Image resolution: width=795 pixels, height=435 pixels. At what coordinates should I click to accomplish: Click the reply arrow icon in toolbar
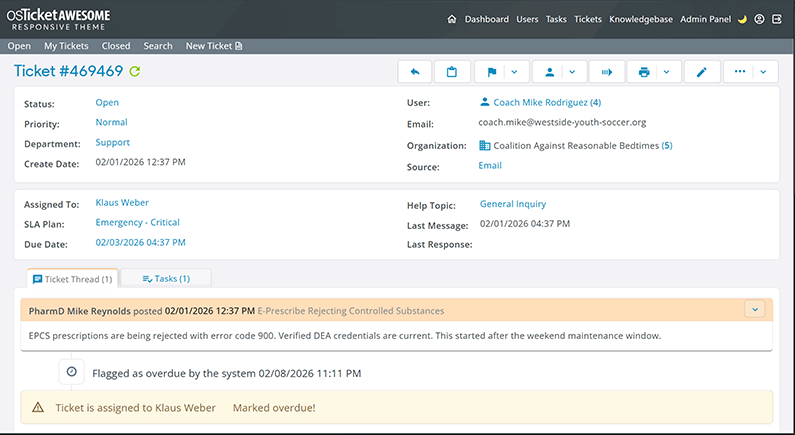[414, 72]
